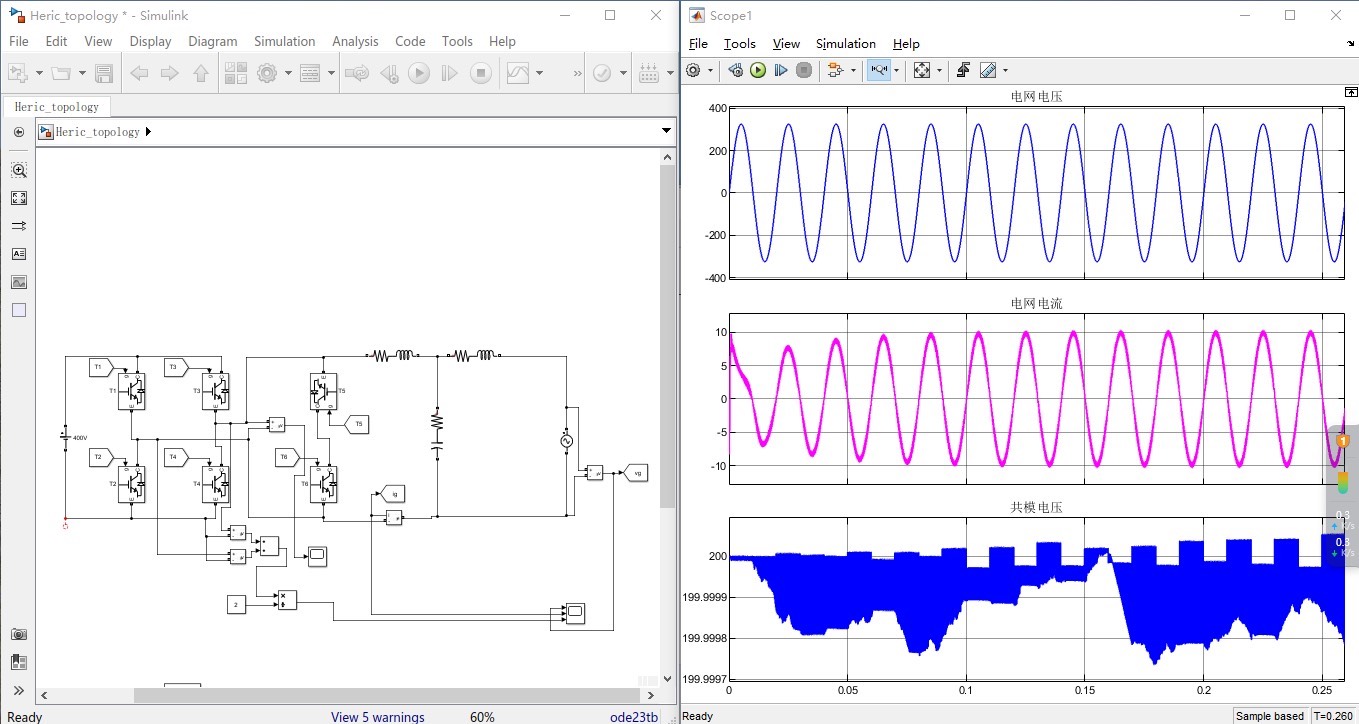Screen dimensions: 1359x724
Task: Click the Simulink canvas vertical scrollbar thumb
Action: [x=668, y=336]
